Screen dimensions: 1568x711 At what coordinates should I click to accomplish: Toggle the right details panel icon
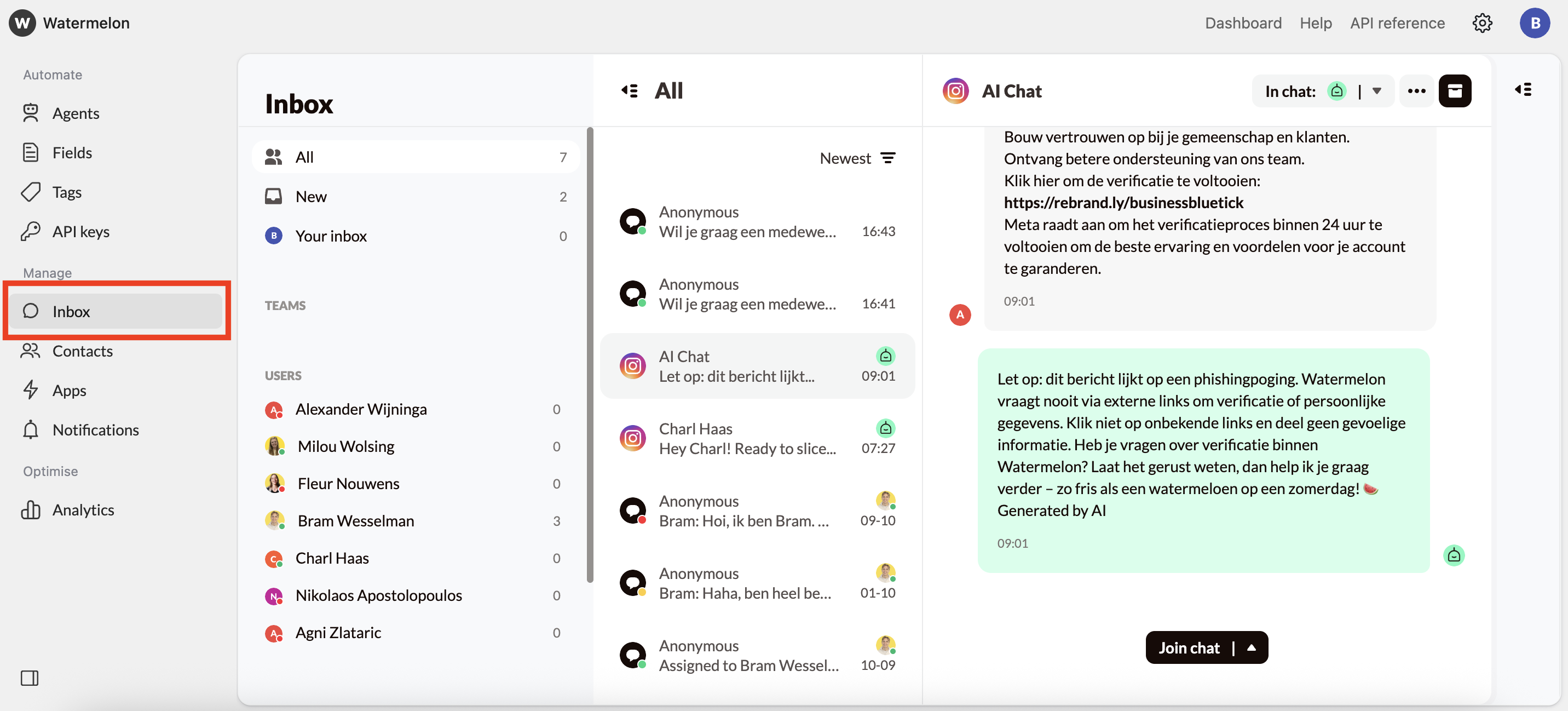click(x=1523, y=90)
